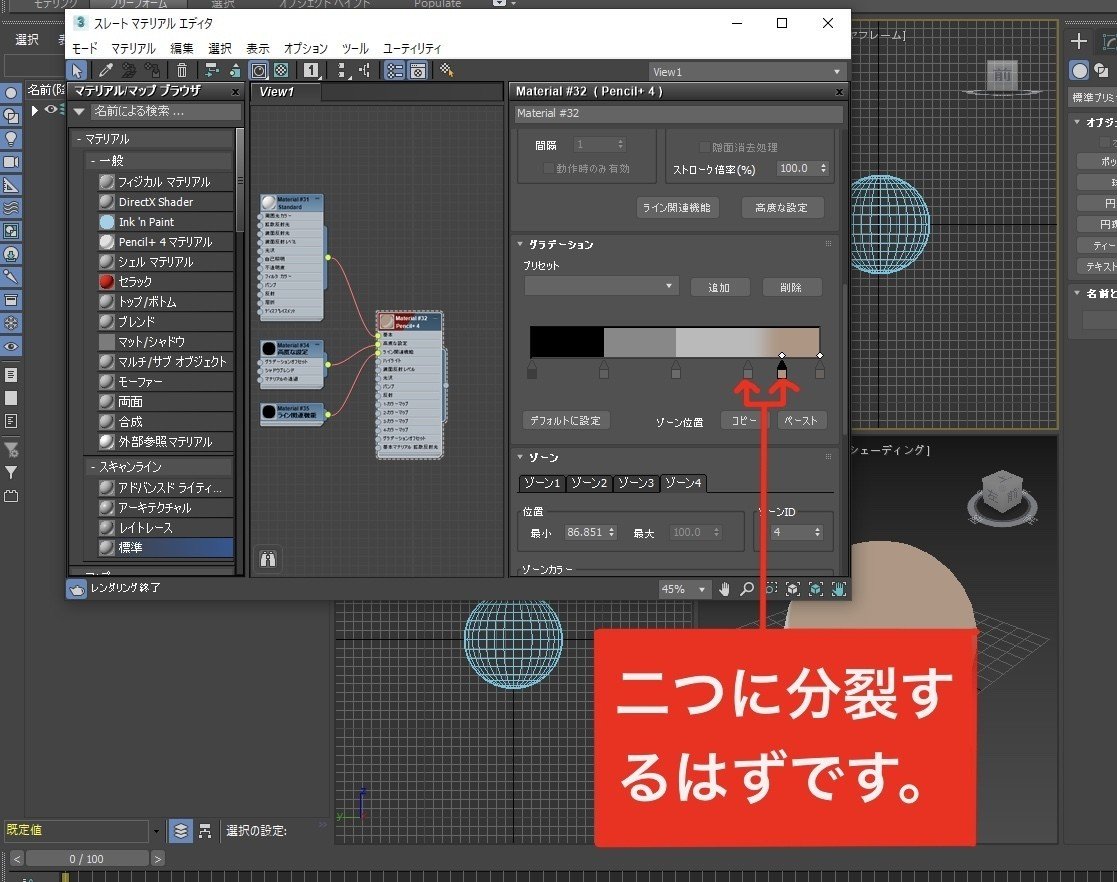Click the 削除 preset button
This screenshot has height=882, width=1117.
(791, 287)
